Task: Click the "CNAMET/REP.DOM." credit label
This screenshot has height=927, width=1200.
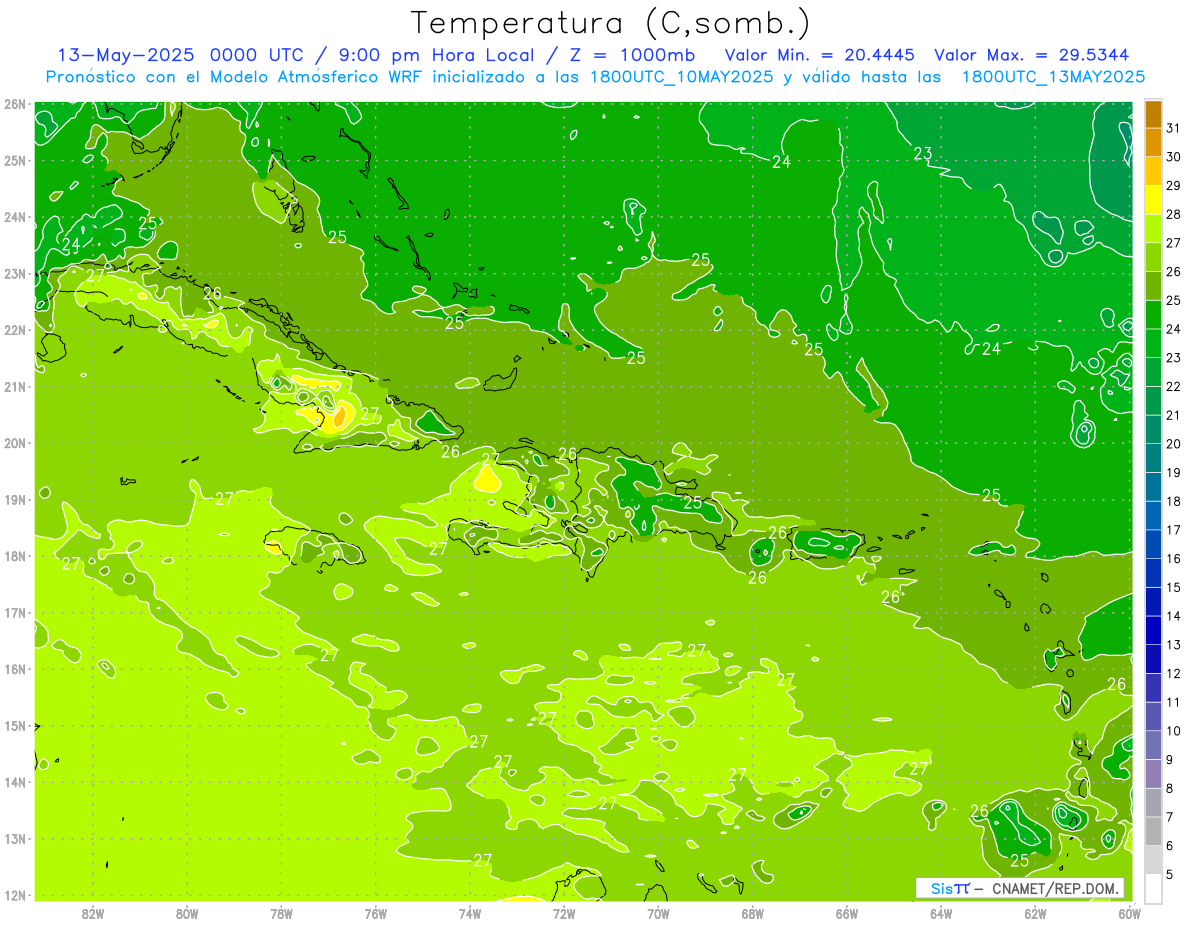Action: [1055, 888]
